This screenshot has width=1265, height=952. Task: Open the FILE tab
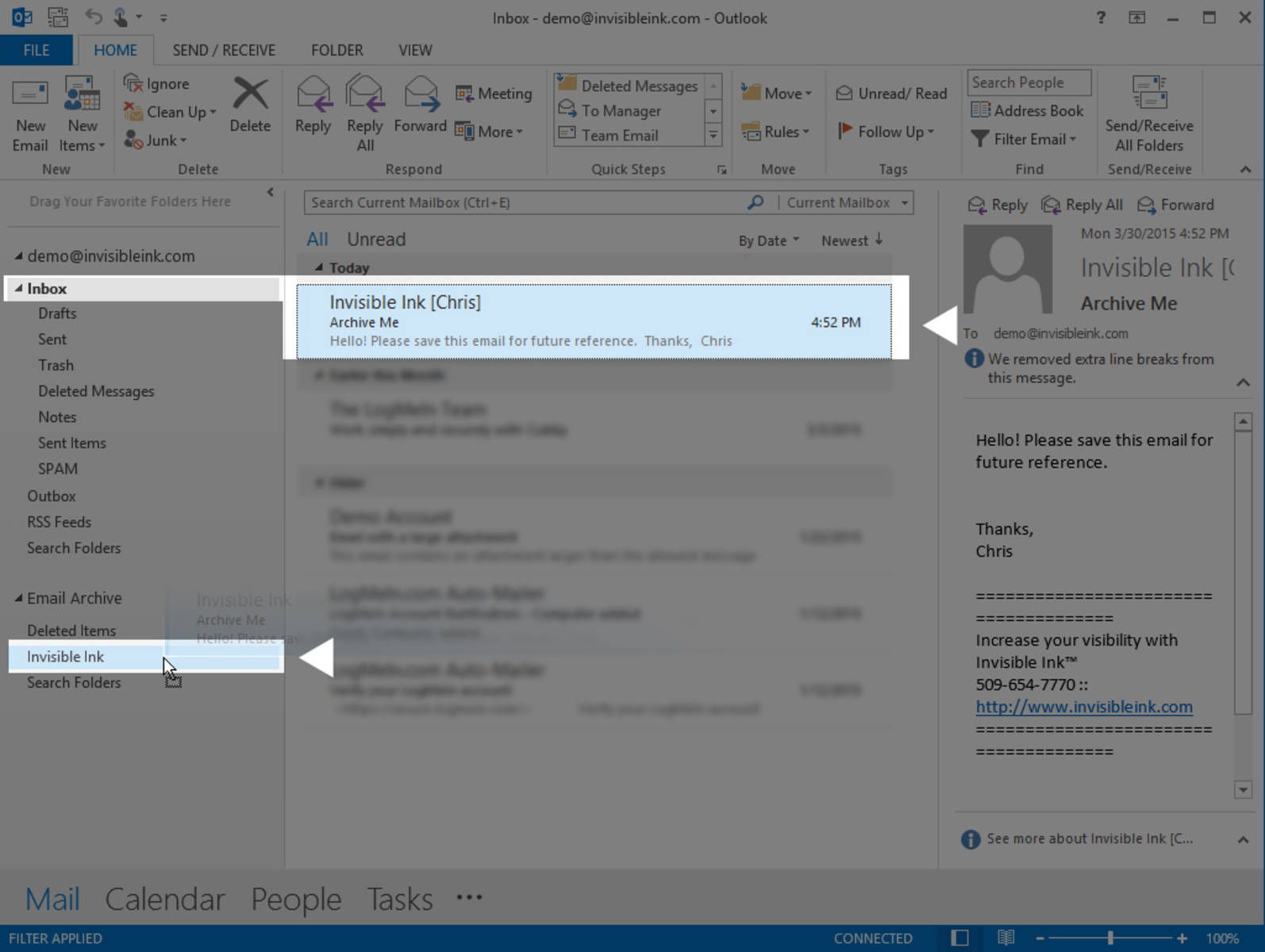coord(37,50)
